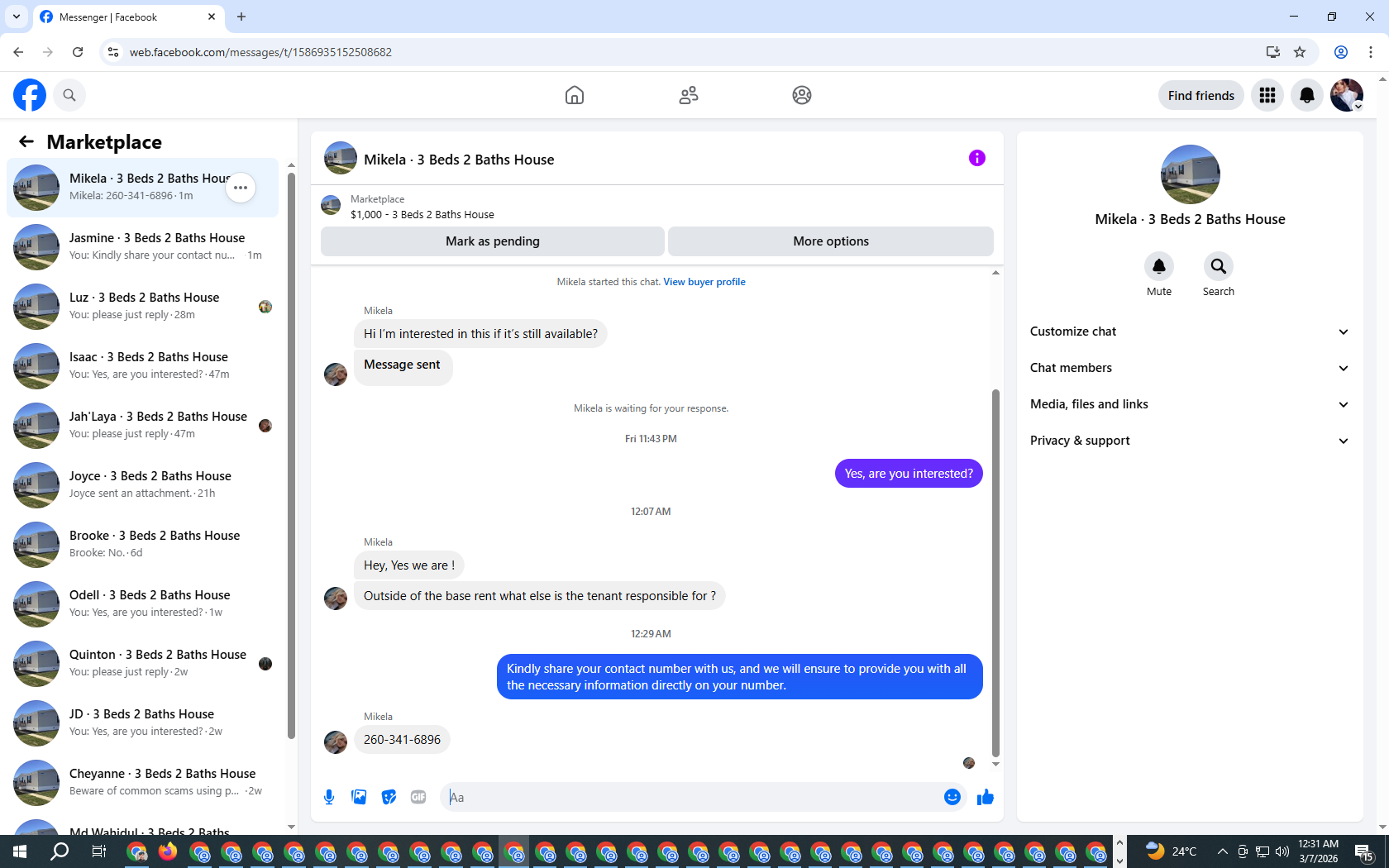The width and height of the screenshot is (1389, 868).
Task: Go to the Home feed icon
Action: (x=575, y=95)
